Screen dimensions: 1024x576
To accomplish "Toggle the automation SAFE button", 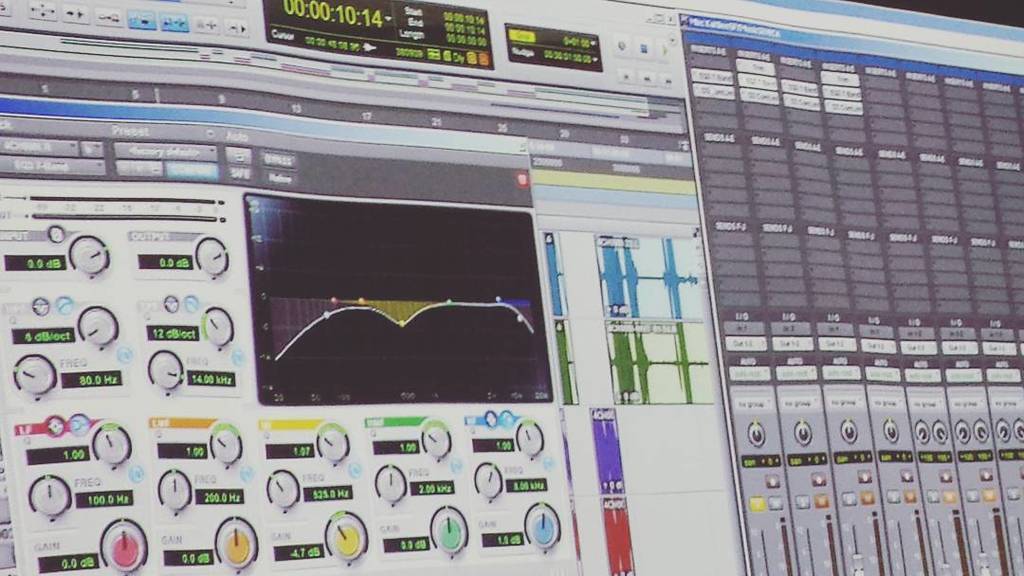I will click(240, 174).
